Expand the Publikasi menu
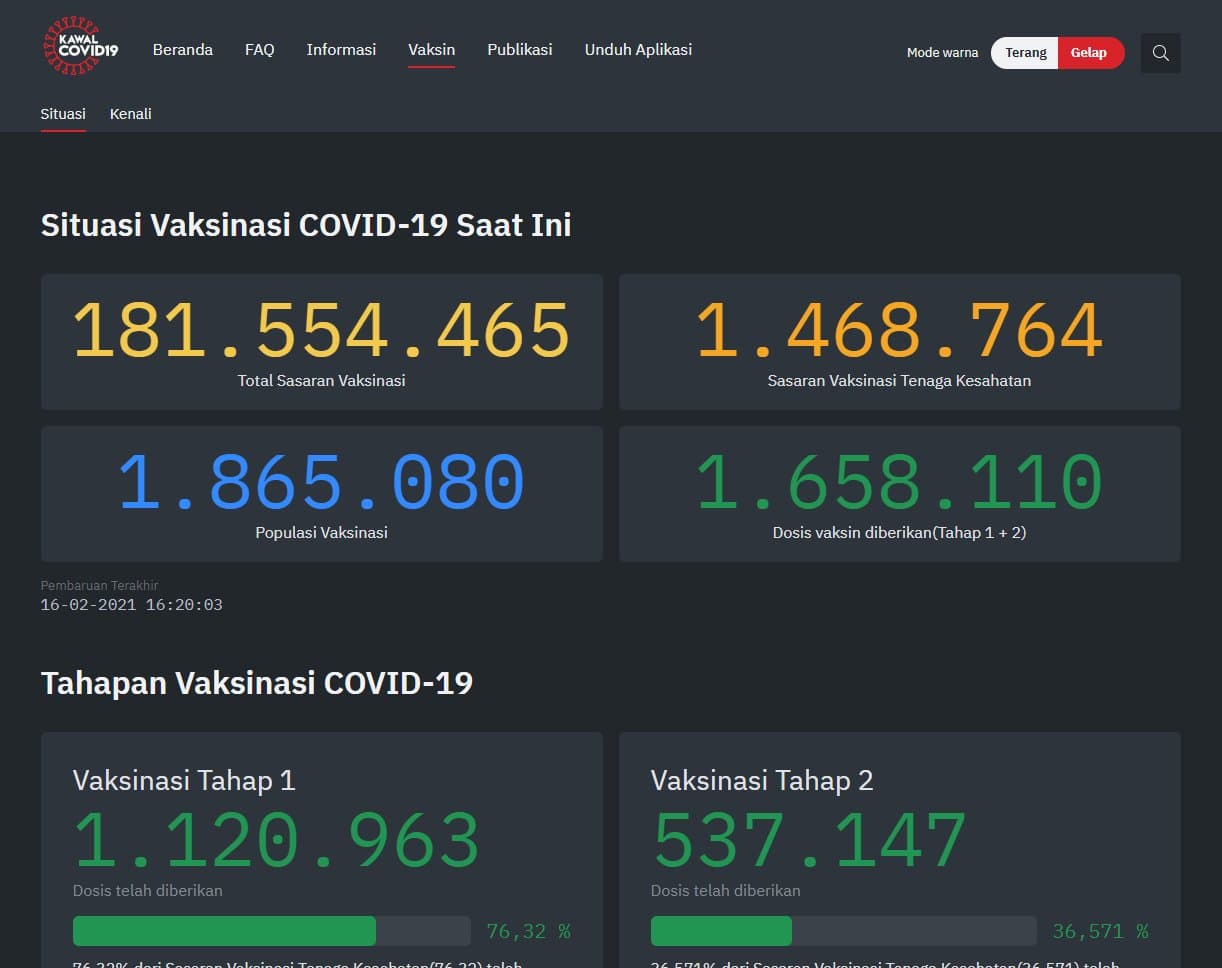Viewport: 1222px width, 968px height. point(519,49)
